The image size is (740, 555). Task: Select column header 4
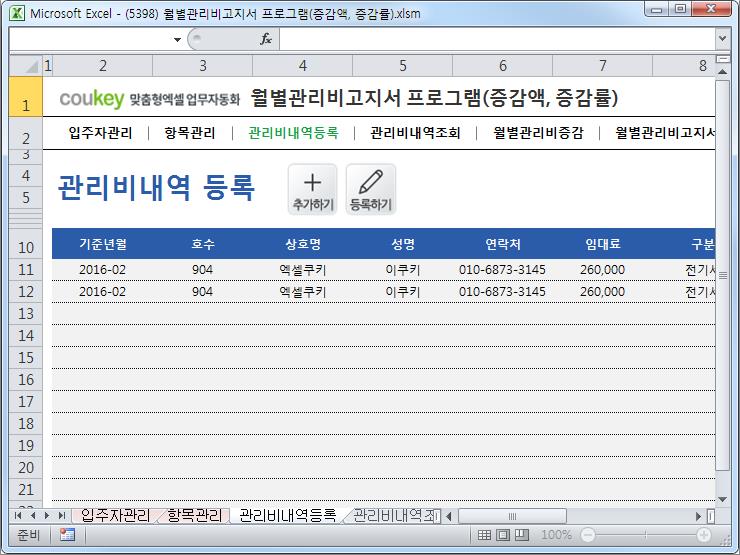coord(303,66)
